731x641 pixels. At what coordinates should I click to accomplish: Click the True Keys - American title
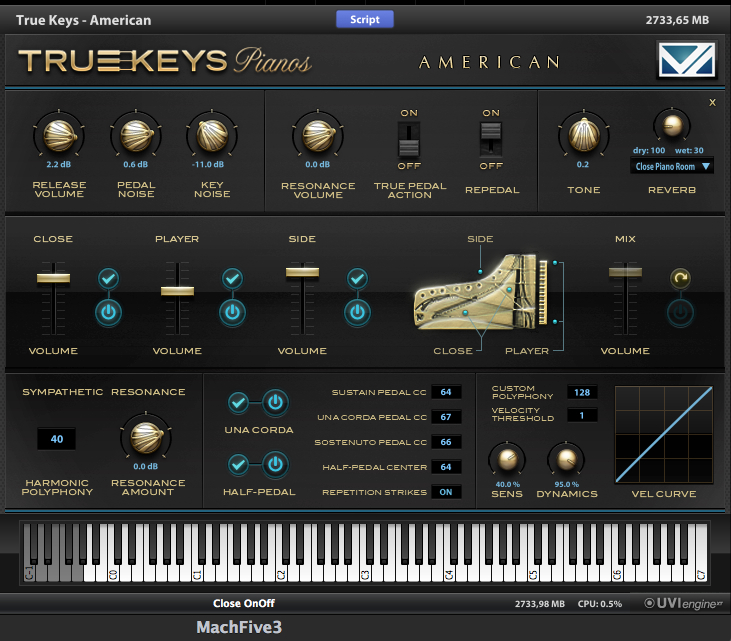pos(83,20)
